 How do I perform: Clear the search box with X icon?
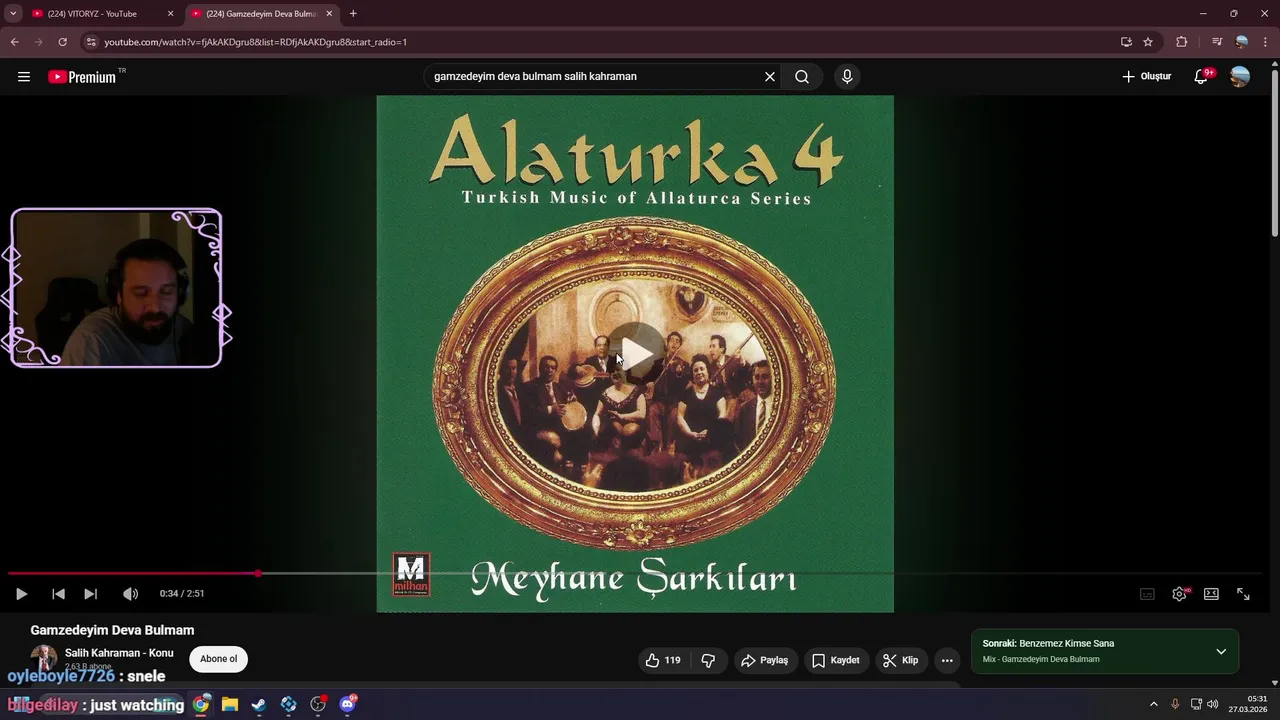770,77
